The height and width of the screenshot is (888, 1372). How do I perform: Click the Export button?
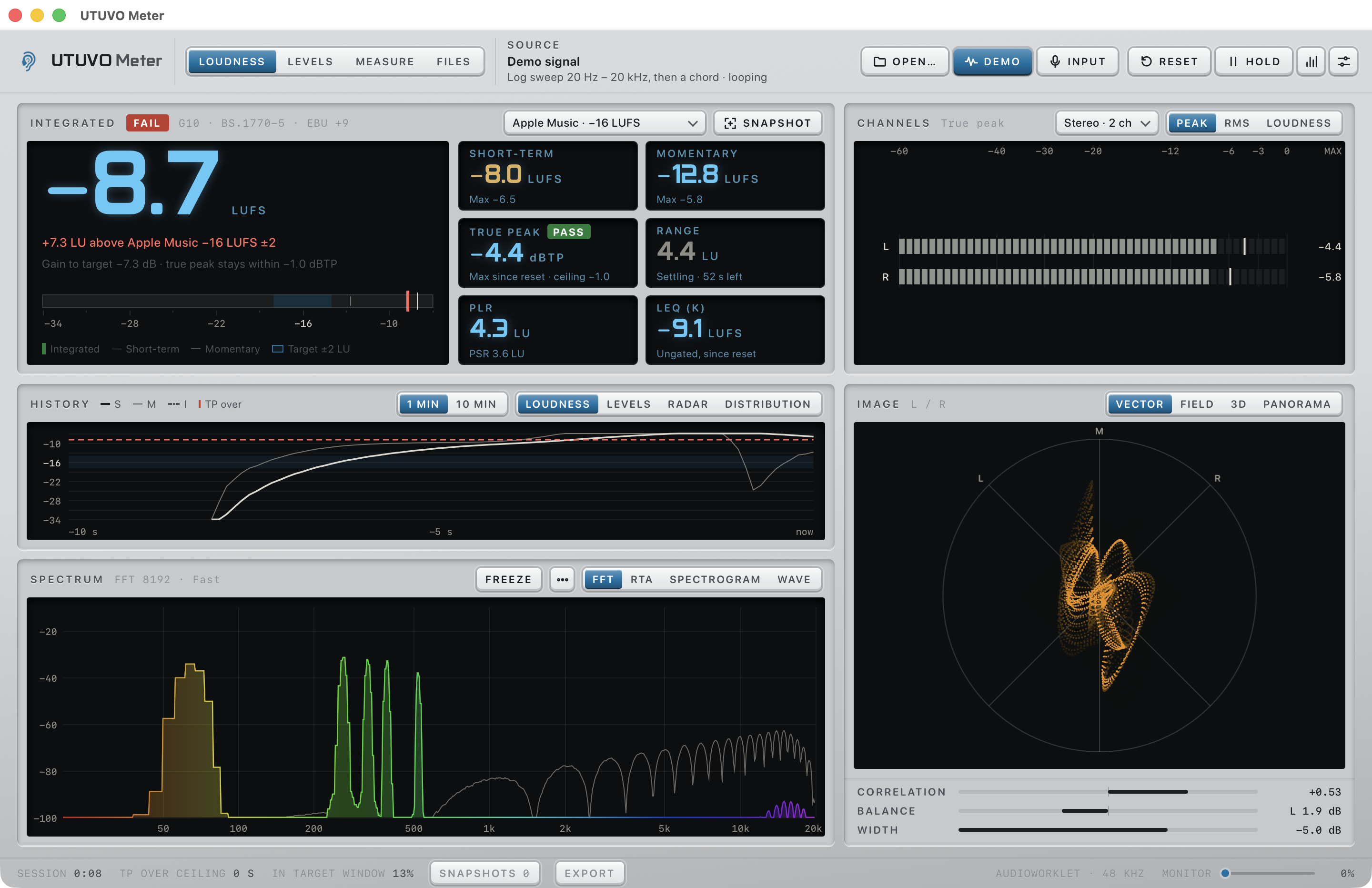point(589,873)
